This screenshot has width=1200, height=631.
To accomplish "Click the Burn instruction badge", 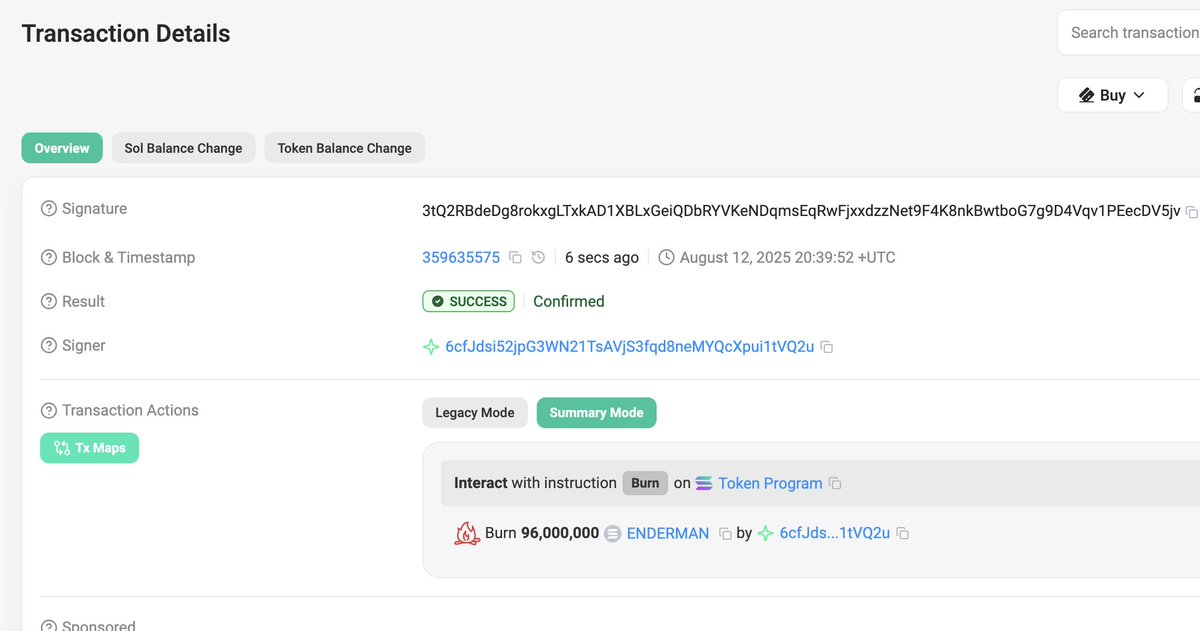I will point(645,483).
